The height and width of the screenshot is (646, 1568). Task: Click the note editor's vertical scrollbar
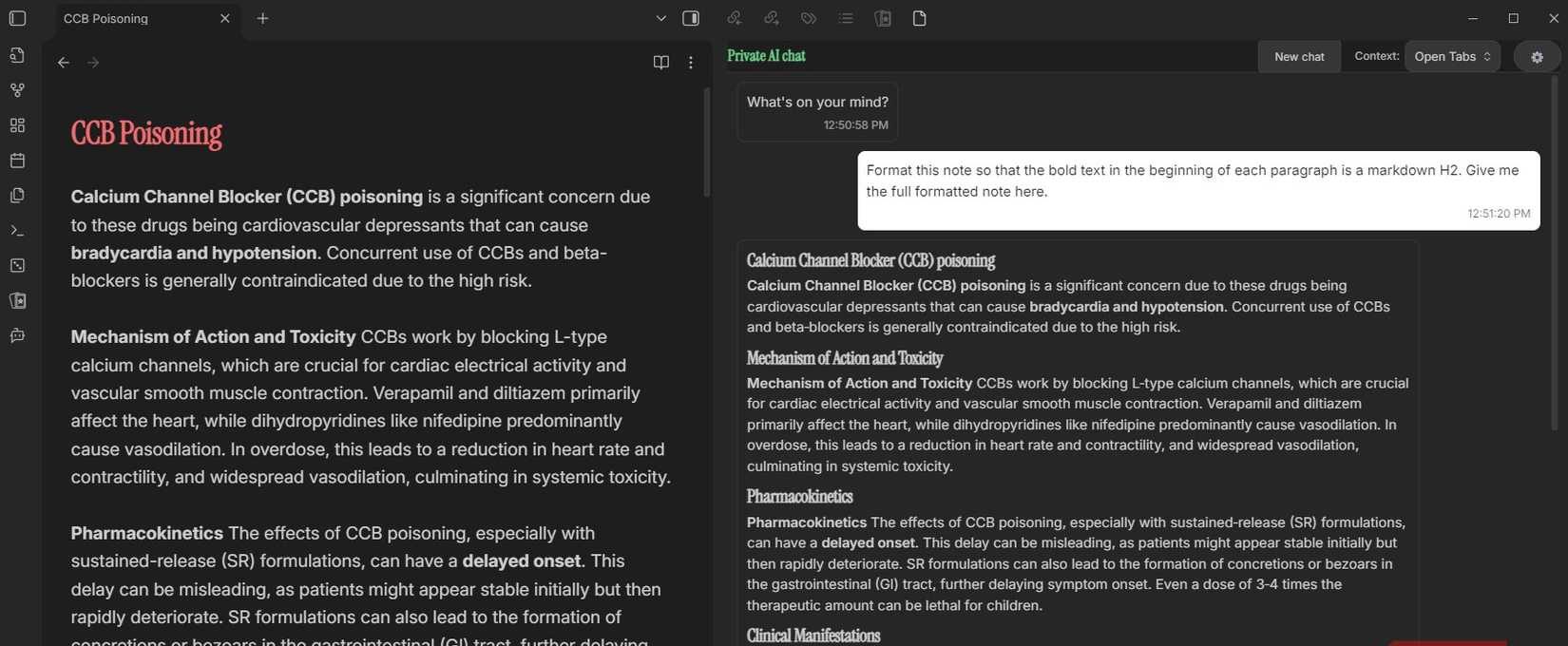pyautogui.click(x=706, y=142)
